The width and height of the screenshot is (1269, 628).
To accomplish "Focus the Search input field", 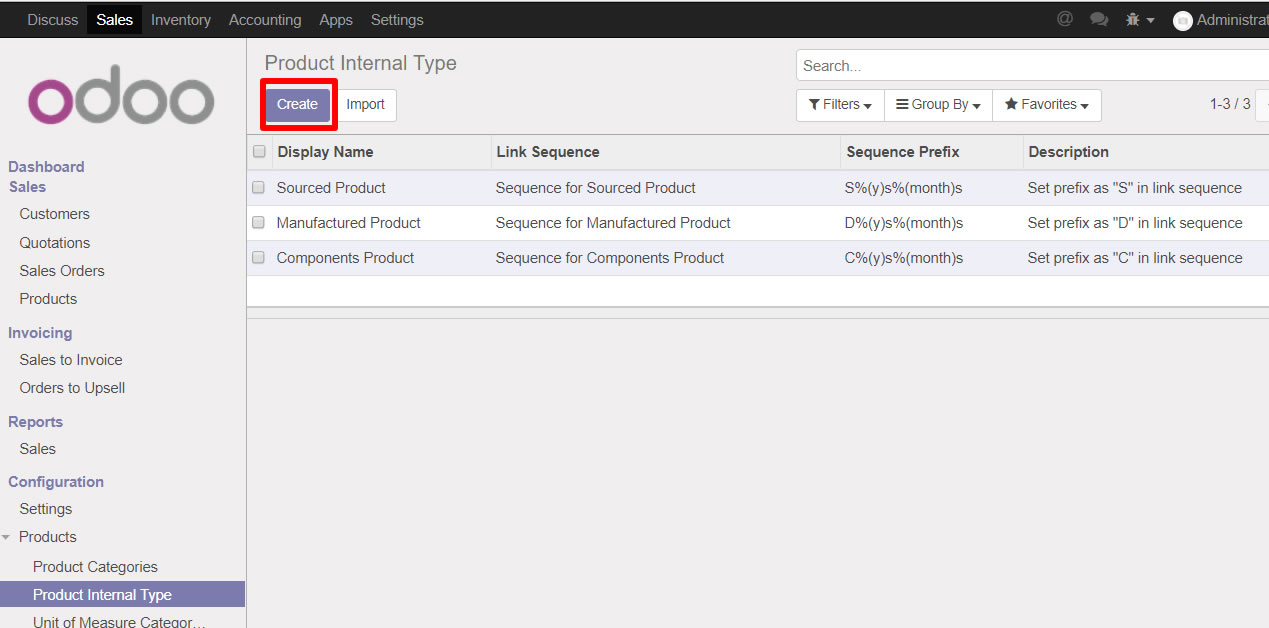I will pyautogui.click(x=1030, y=66).
